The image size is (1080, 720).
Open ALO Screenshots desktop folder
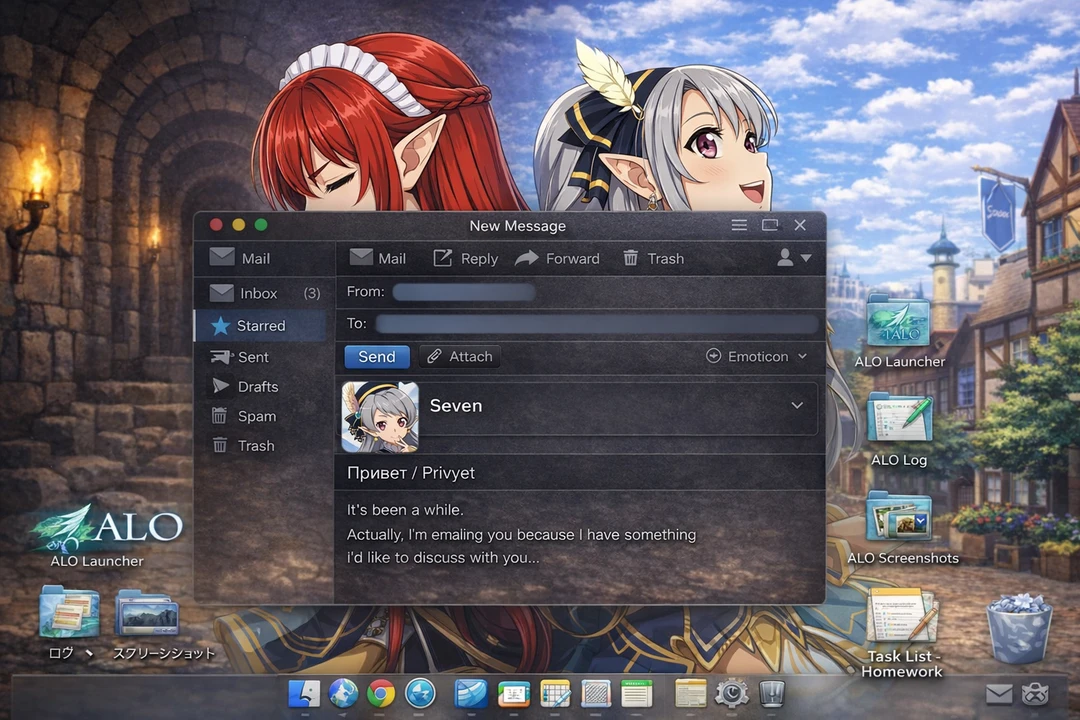(x=899, y=517)
